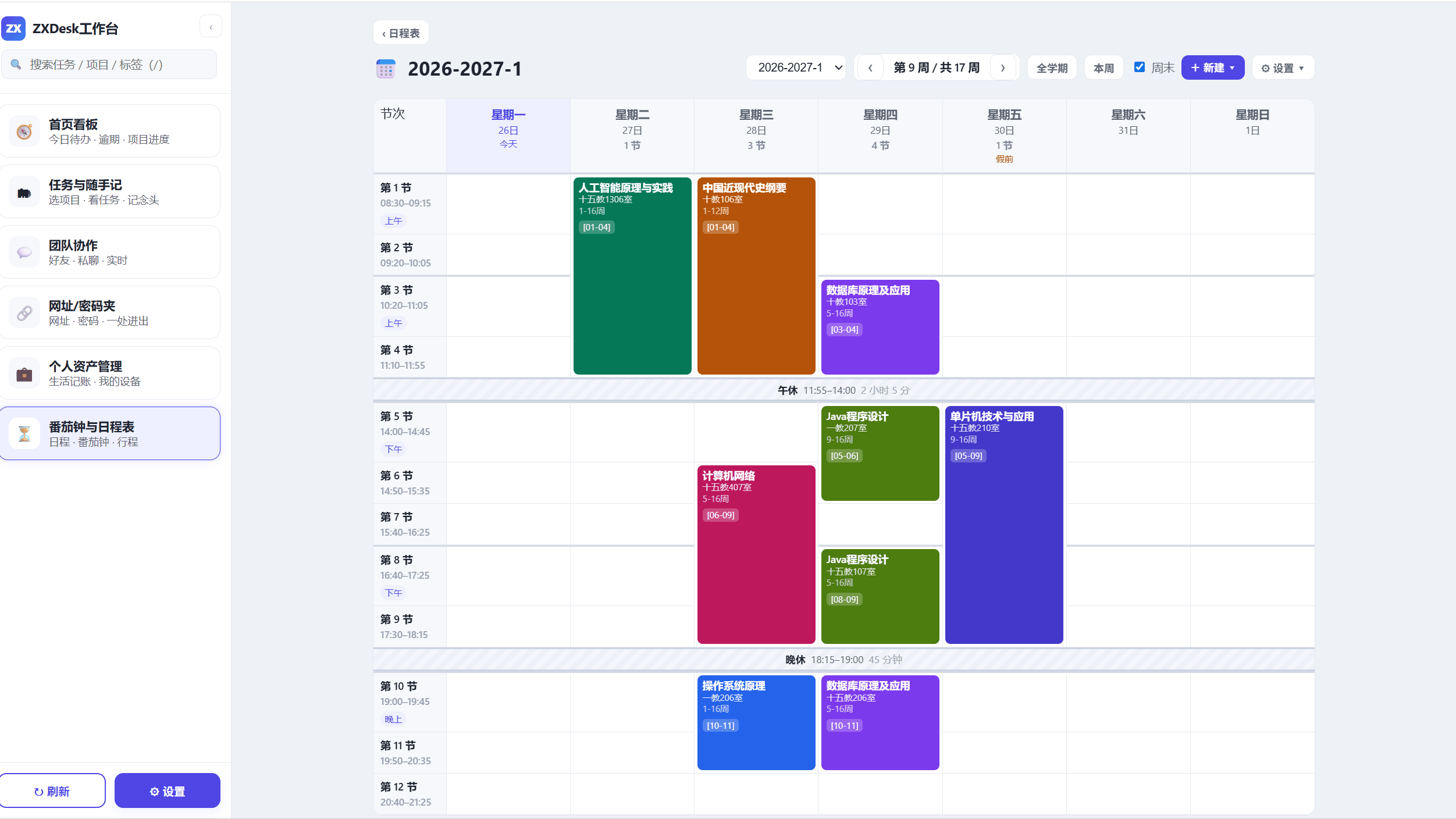1456x819 pixels.
Task: Go back via the 日程表 button
Action: (401, 33)
